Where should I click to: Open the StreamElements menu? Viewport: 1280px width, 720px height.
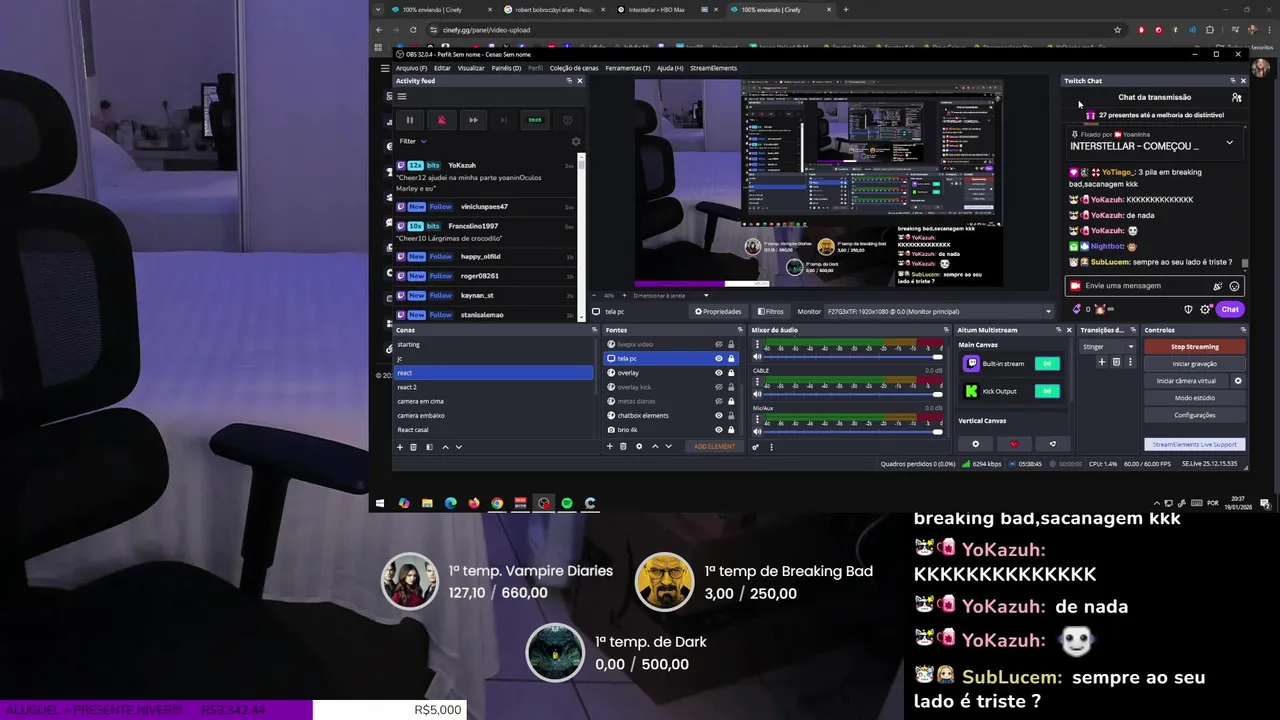pyautogui.click(x=713, y=68)
